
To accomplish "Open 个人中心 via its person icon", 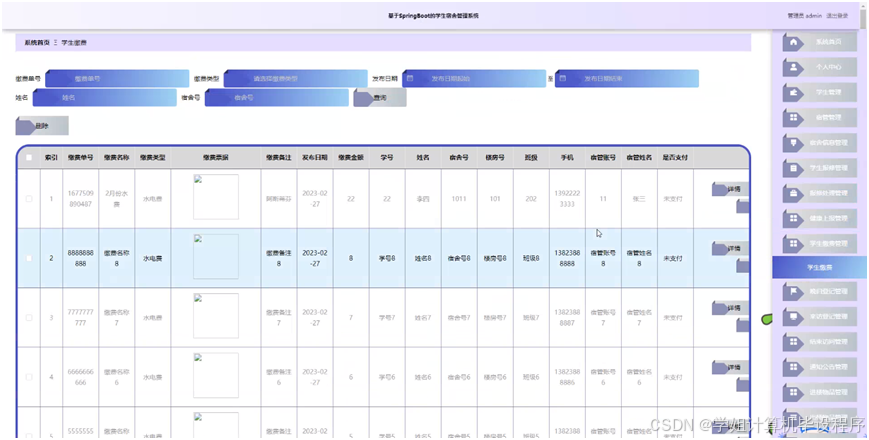I will pyautogui.click(x=794, y=67).
